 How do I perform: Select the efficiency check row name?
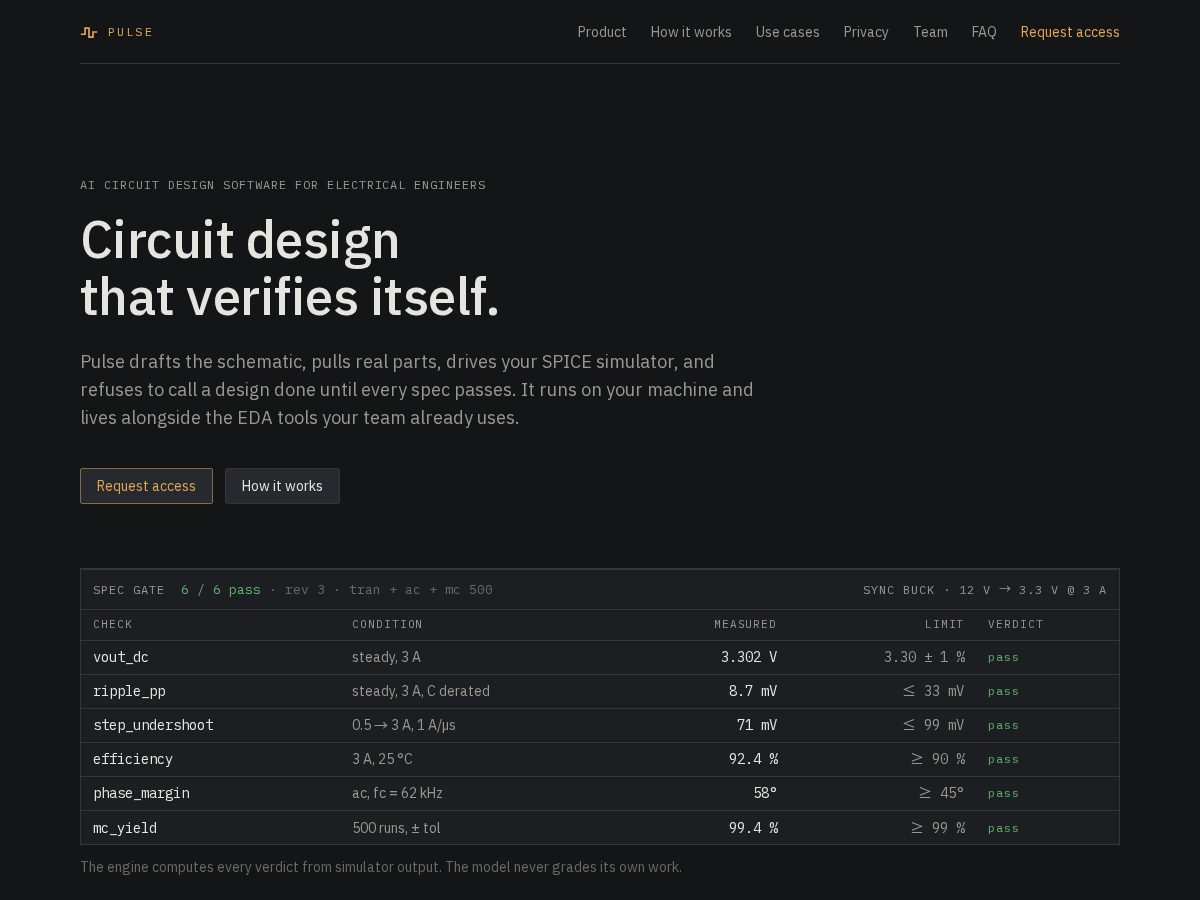coord(133,759)
